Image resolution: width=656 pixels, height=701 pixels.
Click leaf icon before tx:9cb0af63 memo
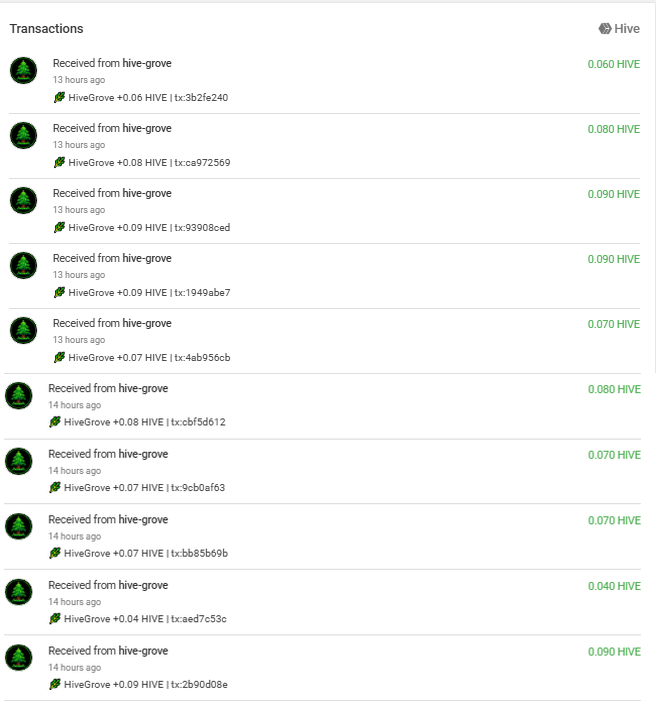coord(55,487)
